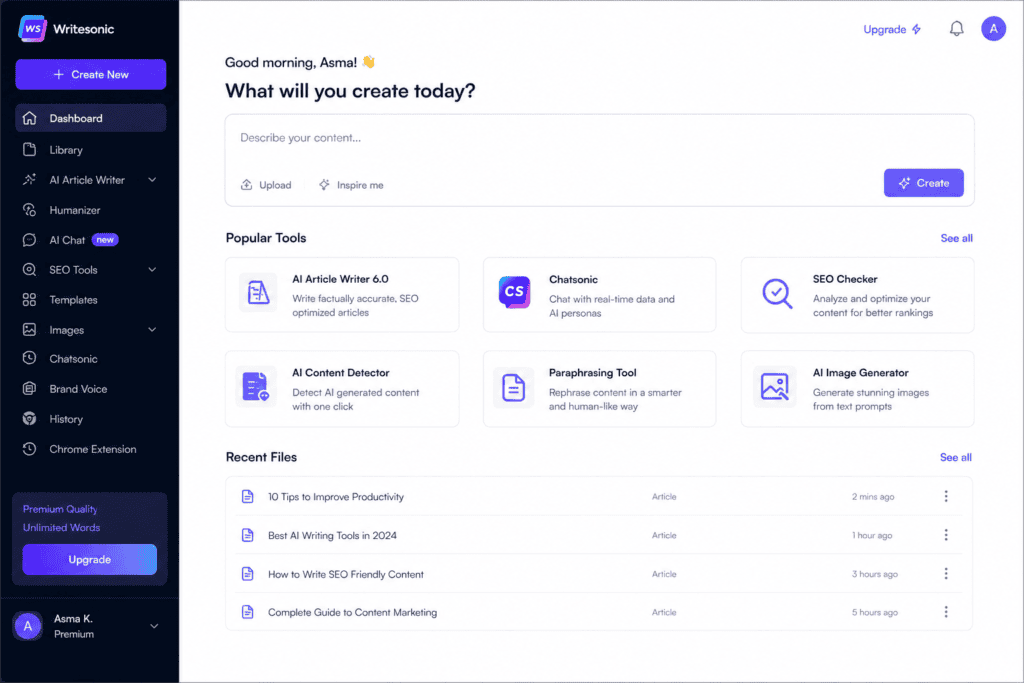Image resolution: width=1024 pixels, height=683 pixels.
Task: Expand the Images chevron in sidebar
Action: 152,330
